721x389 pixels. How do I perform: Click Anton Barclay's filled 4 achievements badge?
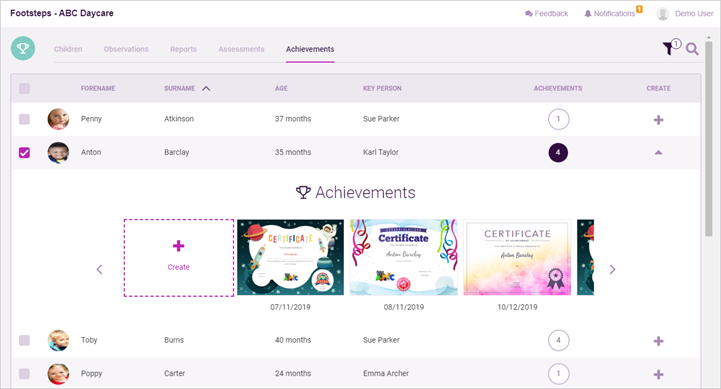click(x=558, y=153)
